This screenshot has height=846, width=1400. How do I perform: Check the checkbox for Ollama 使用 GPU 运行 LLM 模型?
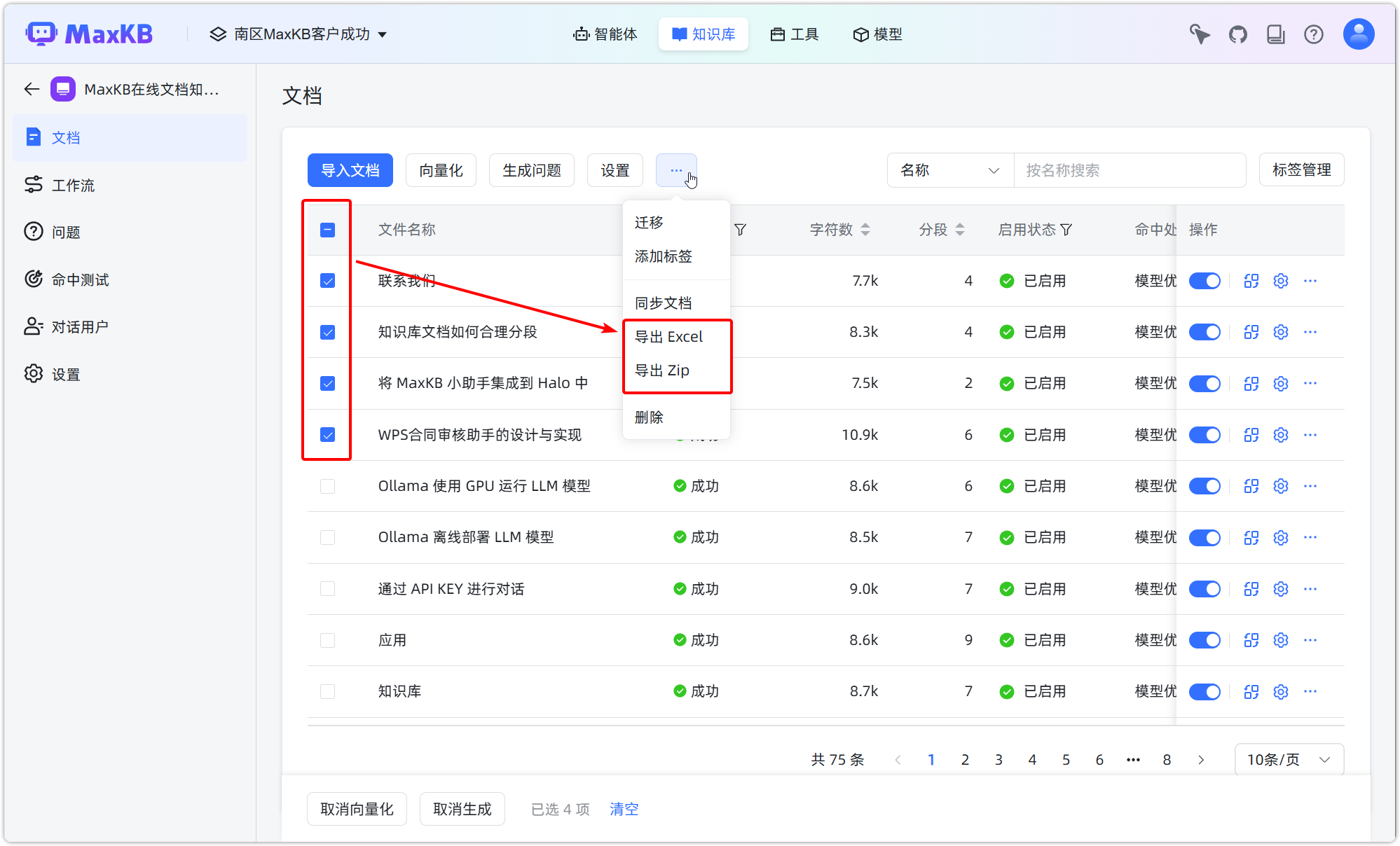pos(327,485)
